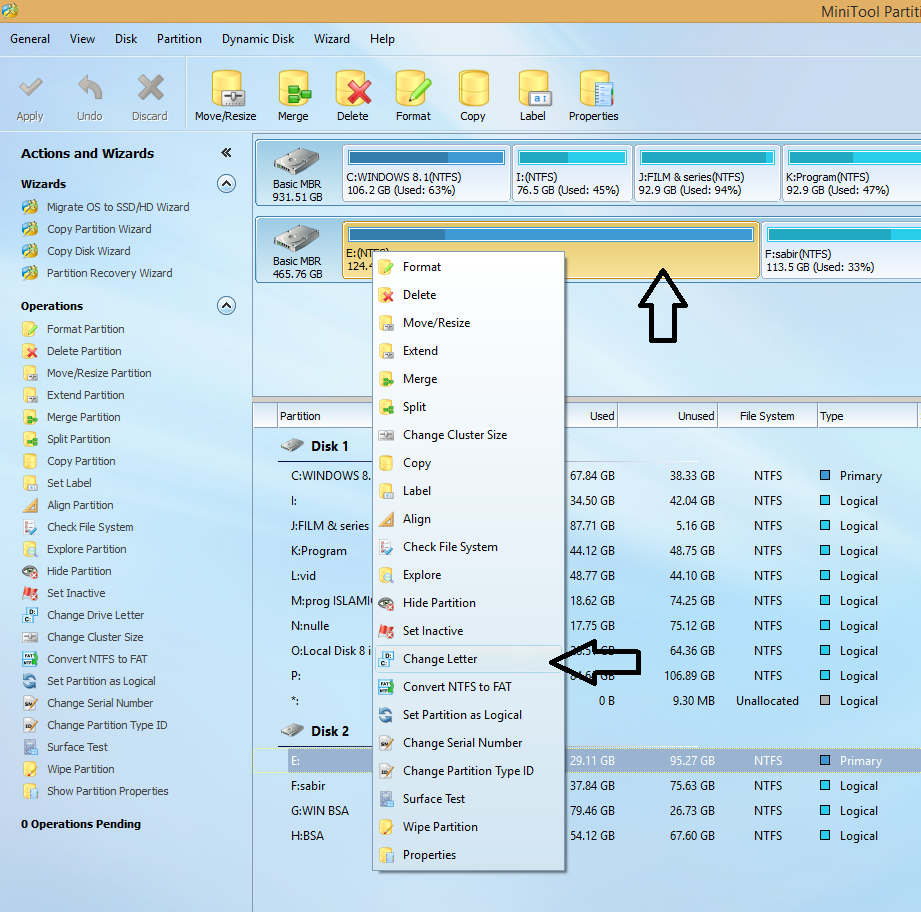Click the Delete toolbar icon

click(352, 97)
